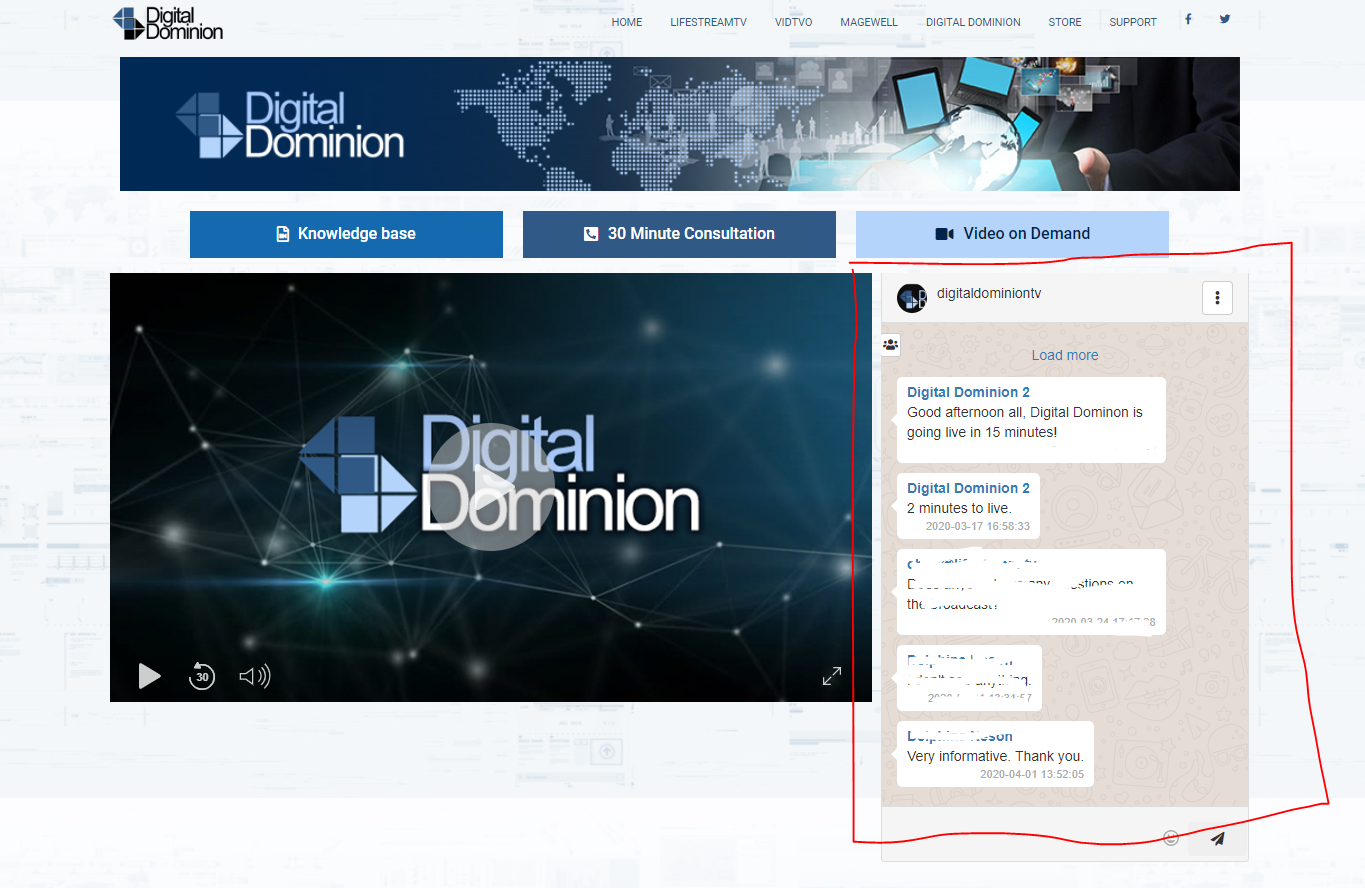Click the "going live in 15 minutes" message
1365x888 pixels.
pyautogui.click(x=1031, y=420)
